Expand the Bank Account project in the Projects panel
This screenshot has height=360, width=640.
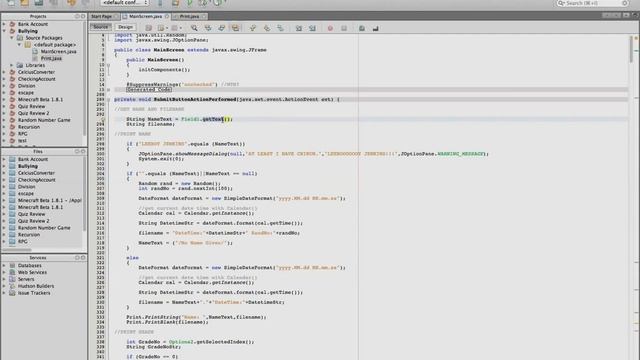[x=4, y=24]
